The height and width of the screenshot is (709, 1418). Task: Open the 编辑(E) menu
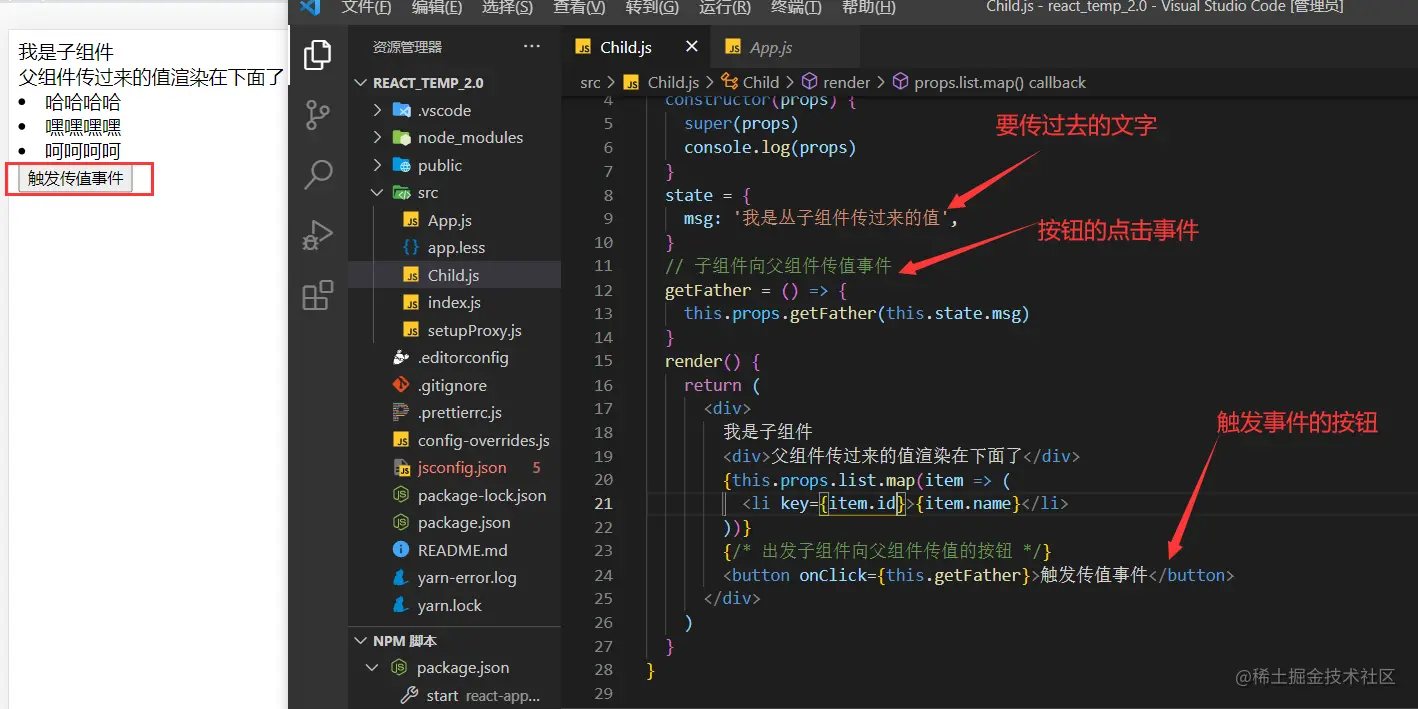click(x=436, y=7)
